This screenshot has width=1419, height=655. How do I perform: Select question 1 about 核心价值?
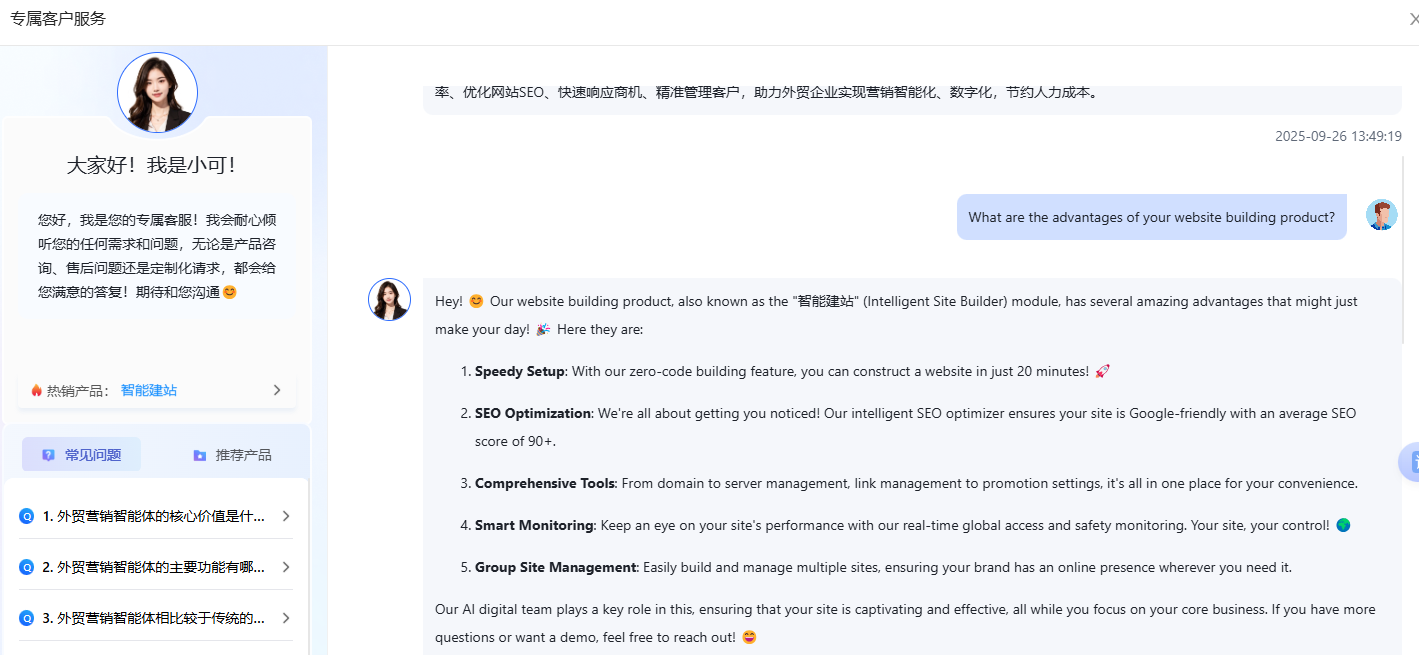tap(153, 517)
